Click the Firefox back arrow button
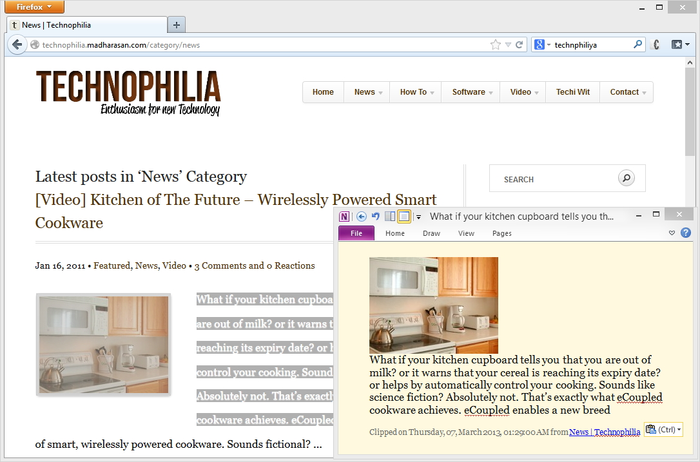The image size is (700, 462). point(17,45)
